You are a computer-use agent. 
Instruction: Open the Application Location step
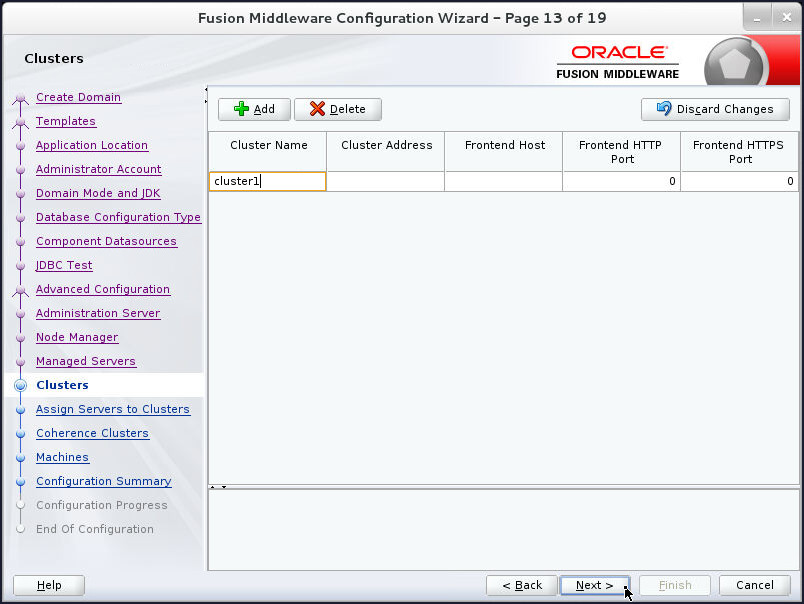coord(92,145)
